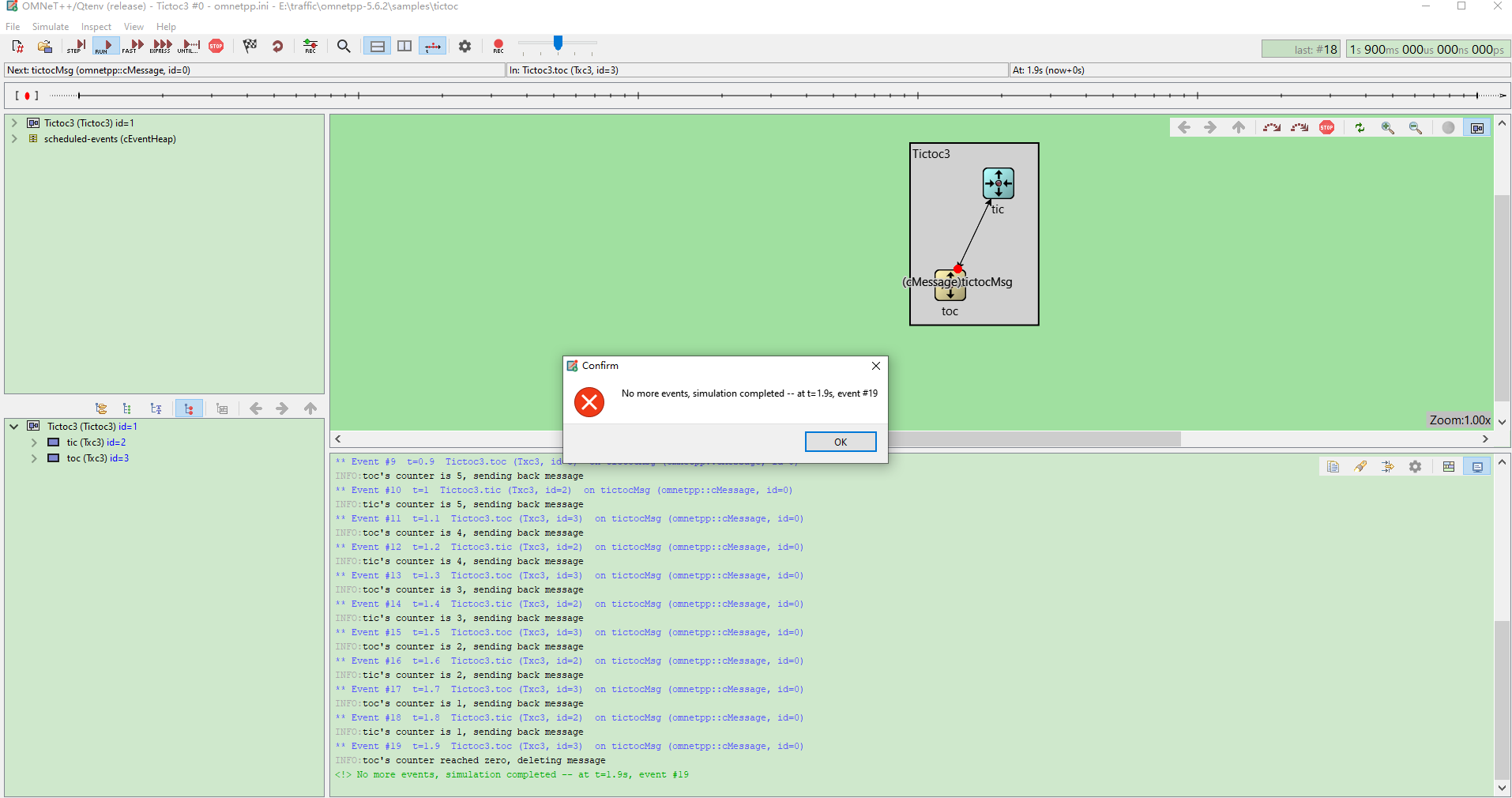Click the run UNTIL toolbar button
The width and height of the screenshot is (1512, 798).
pos(190,47)
